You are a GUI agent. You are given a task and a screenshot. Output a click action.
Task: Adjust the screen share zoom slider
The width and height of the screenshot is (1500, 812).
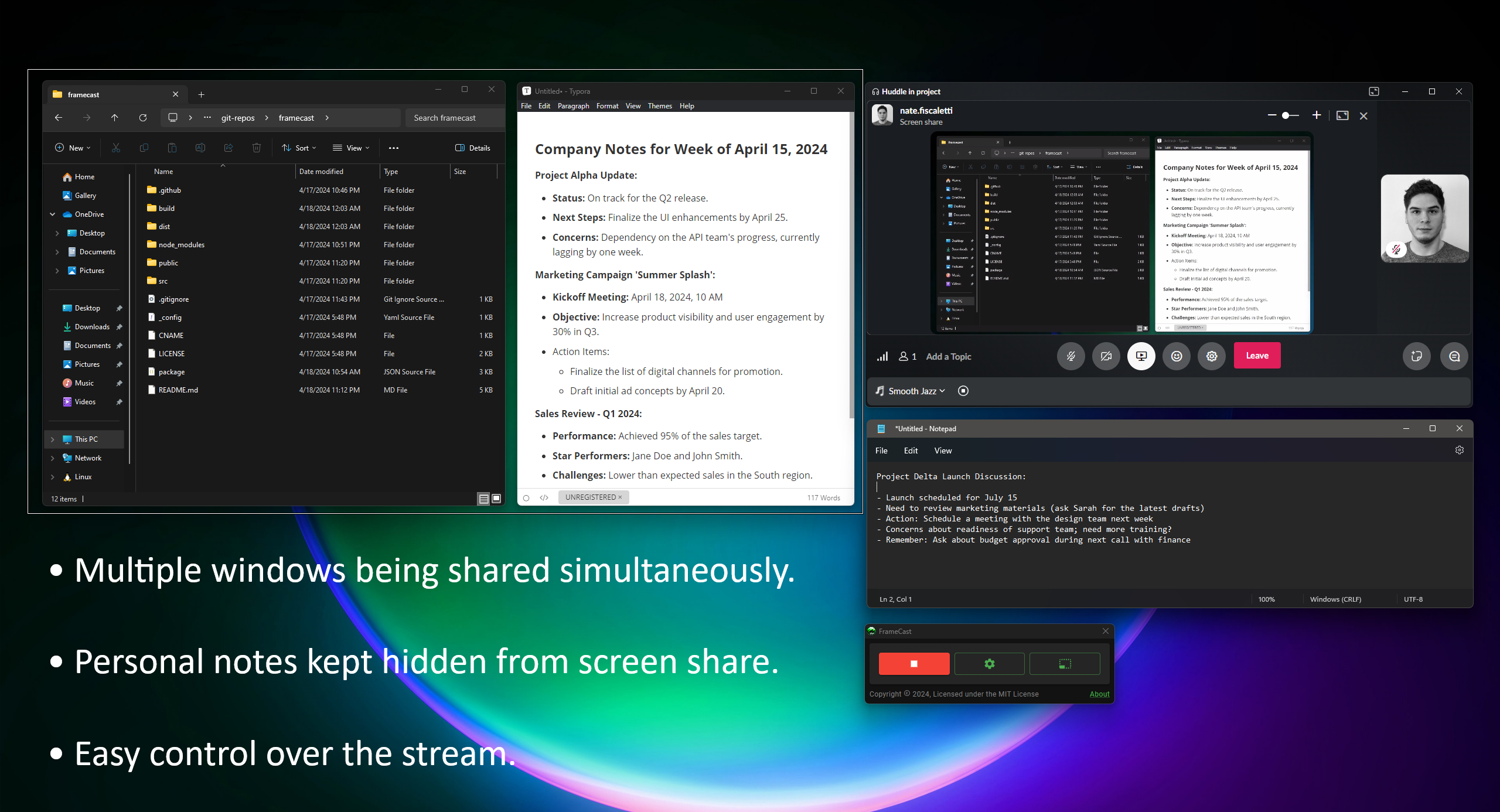click(x=1286, y=115)
